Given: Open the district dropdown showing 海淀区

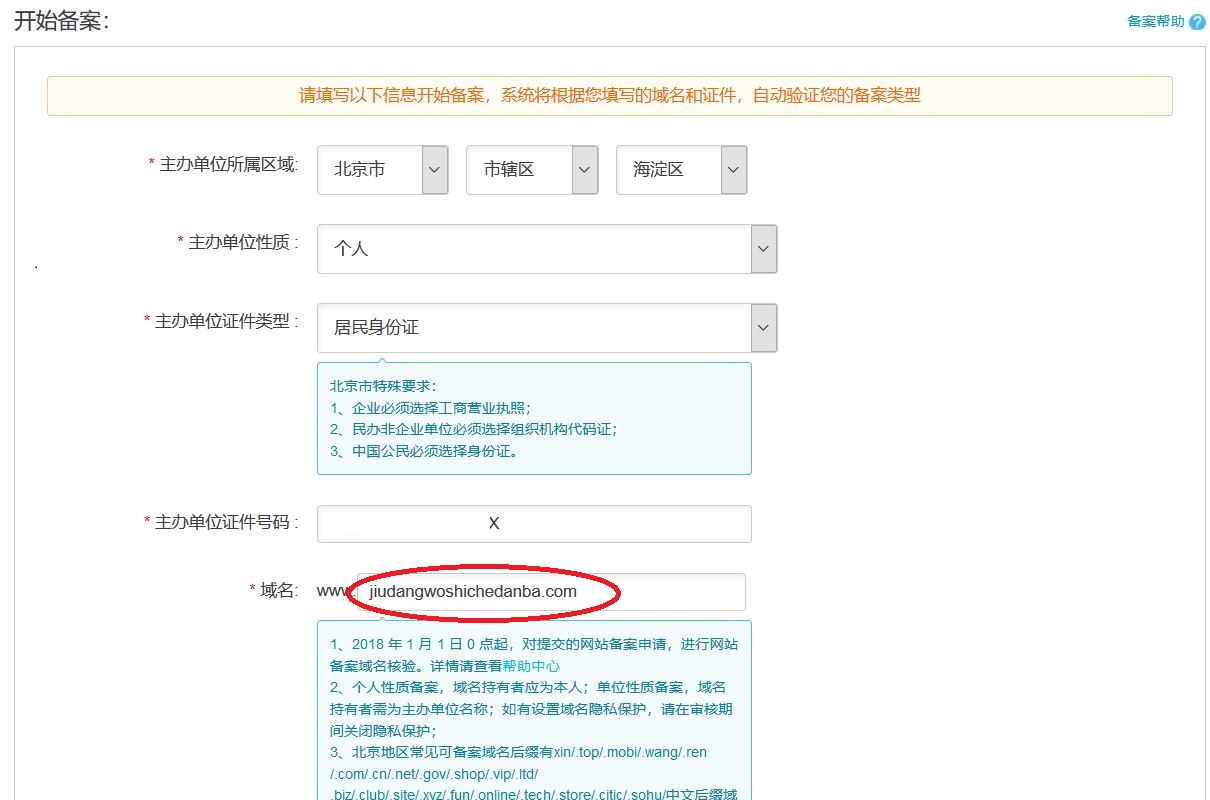Looking at the screenshot, I should (x=675, y=169).
